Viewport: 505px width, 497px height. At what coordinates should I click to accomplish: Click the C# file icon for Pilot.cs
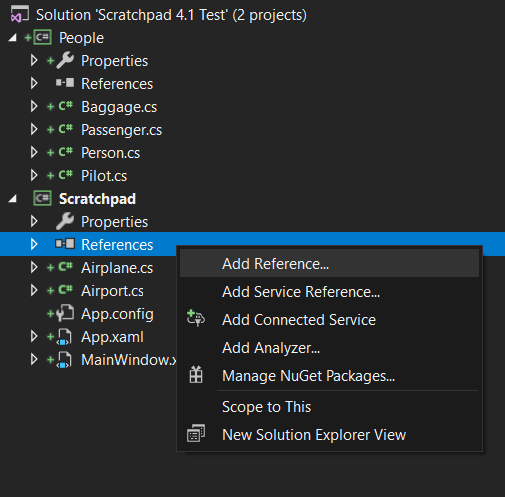click(x=66, y=175)
